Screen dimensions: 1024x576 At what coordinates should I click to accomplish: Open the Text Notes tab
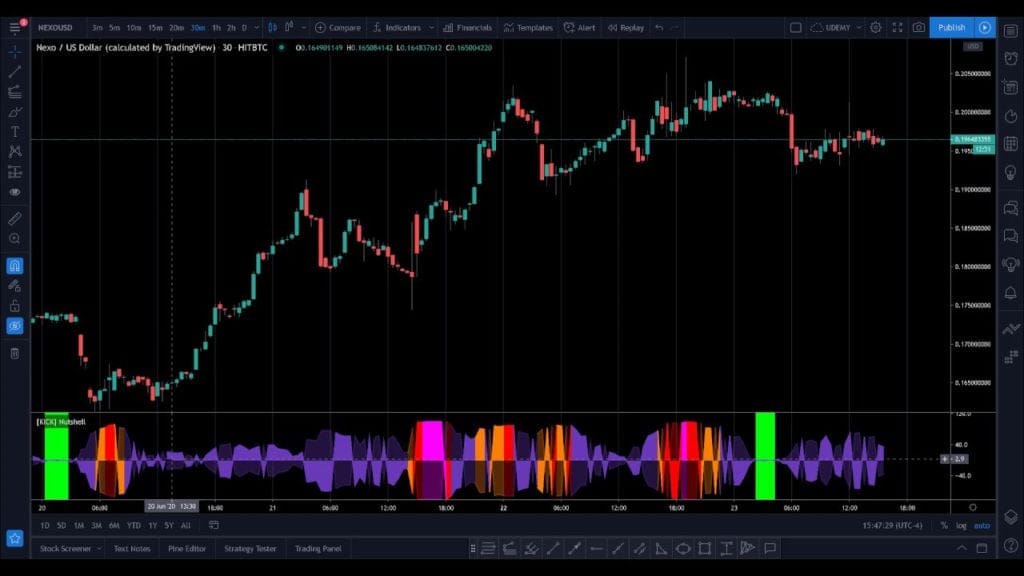[132, 549]
